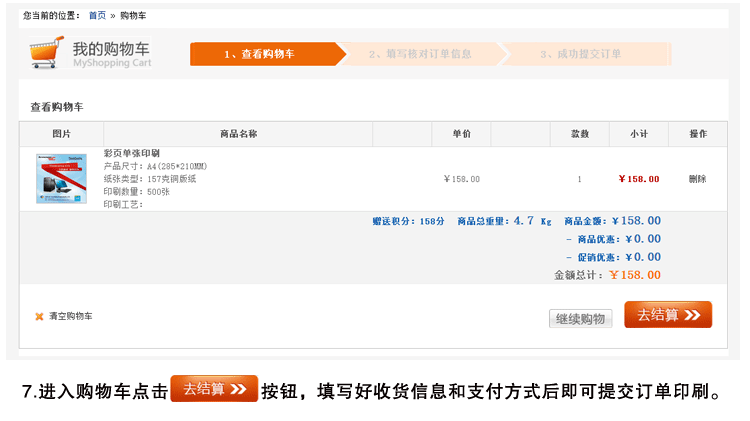Screen dimensions: 750x421
Task: Click the 我的购物车 page title
Action: point(111,49)
